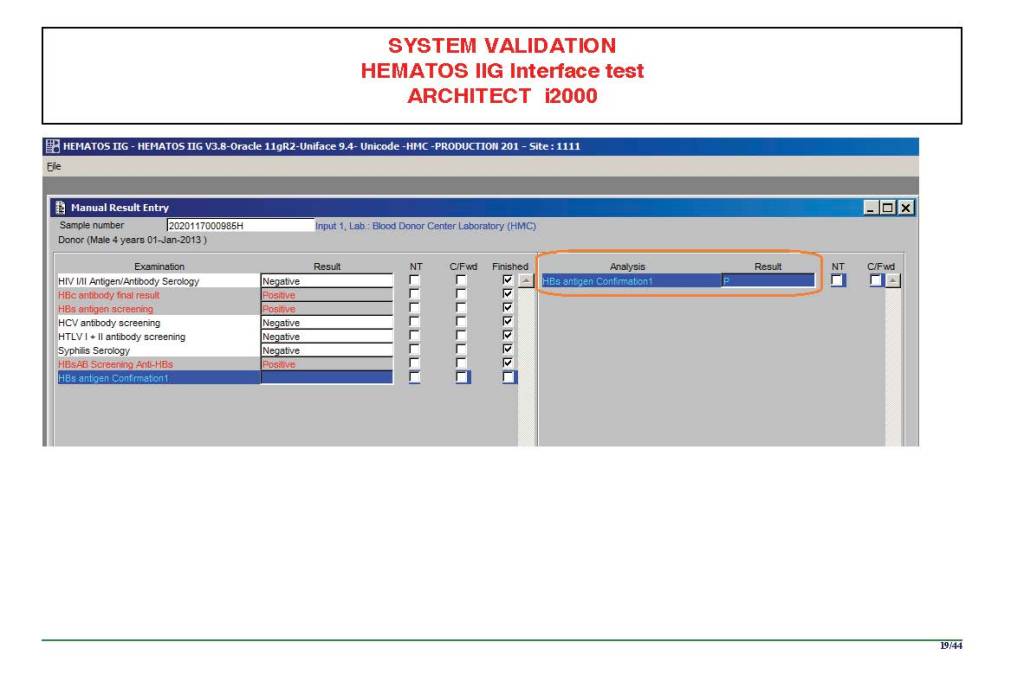Maximize the Manual Result Entry window
Viewport: 1024px width, 687px height.
889,207
